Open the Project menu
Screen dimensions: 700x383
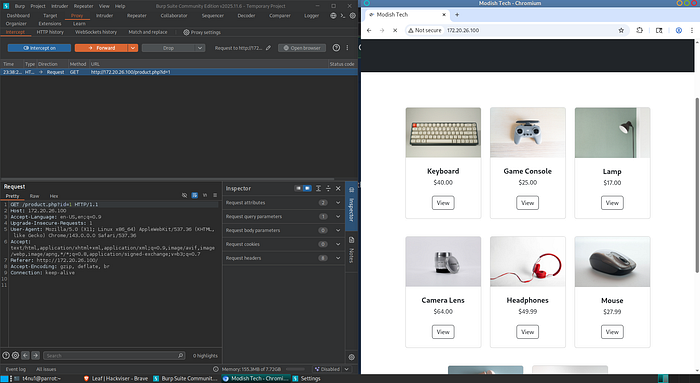pos(38,6)
